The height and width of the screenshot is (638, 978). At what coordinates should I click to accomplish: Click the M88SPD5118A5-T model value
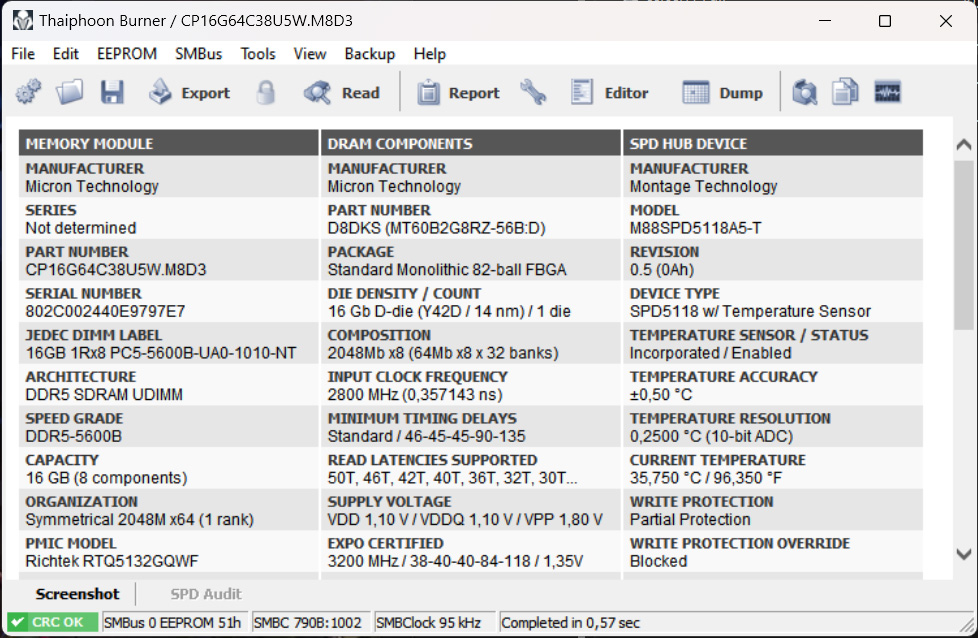coord(695,228)
